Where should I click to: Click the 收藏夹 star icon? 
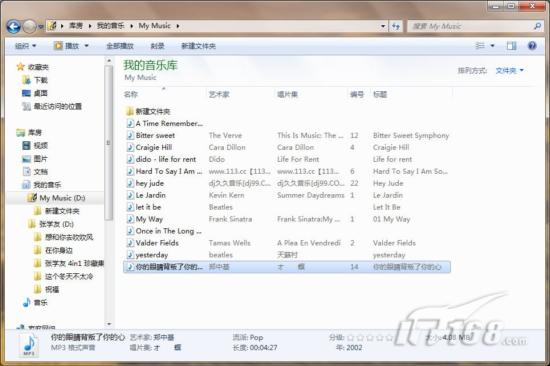[x=21, y=67]
